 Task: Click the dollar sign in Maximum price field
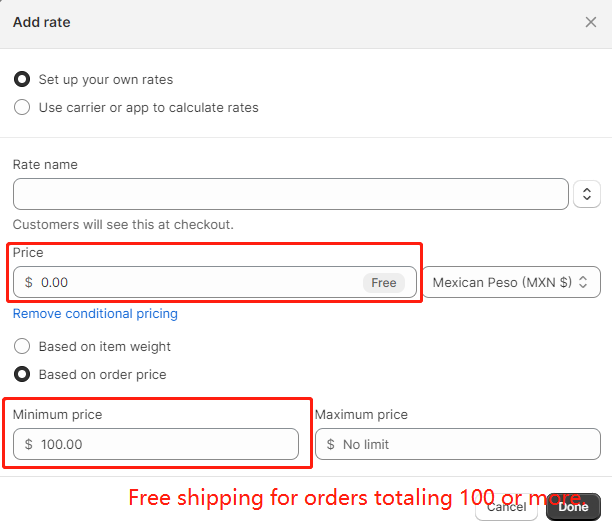coord(331,444)
